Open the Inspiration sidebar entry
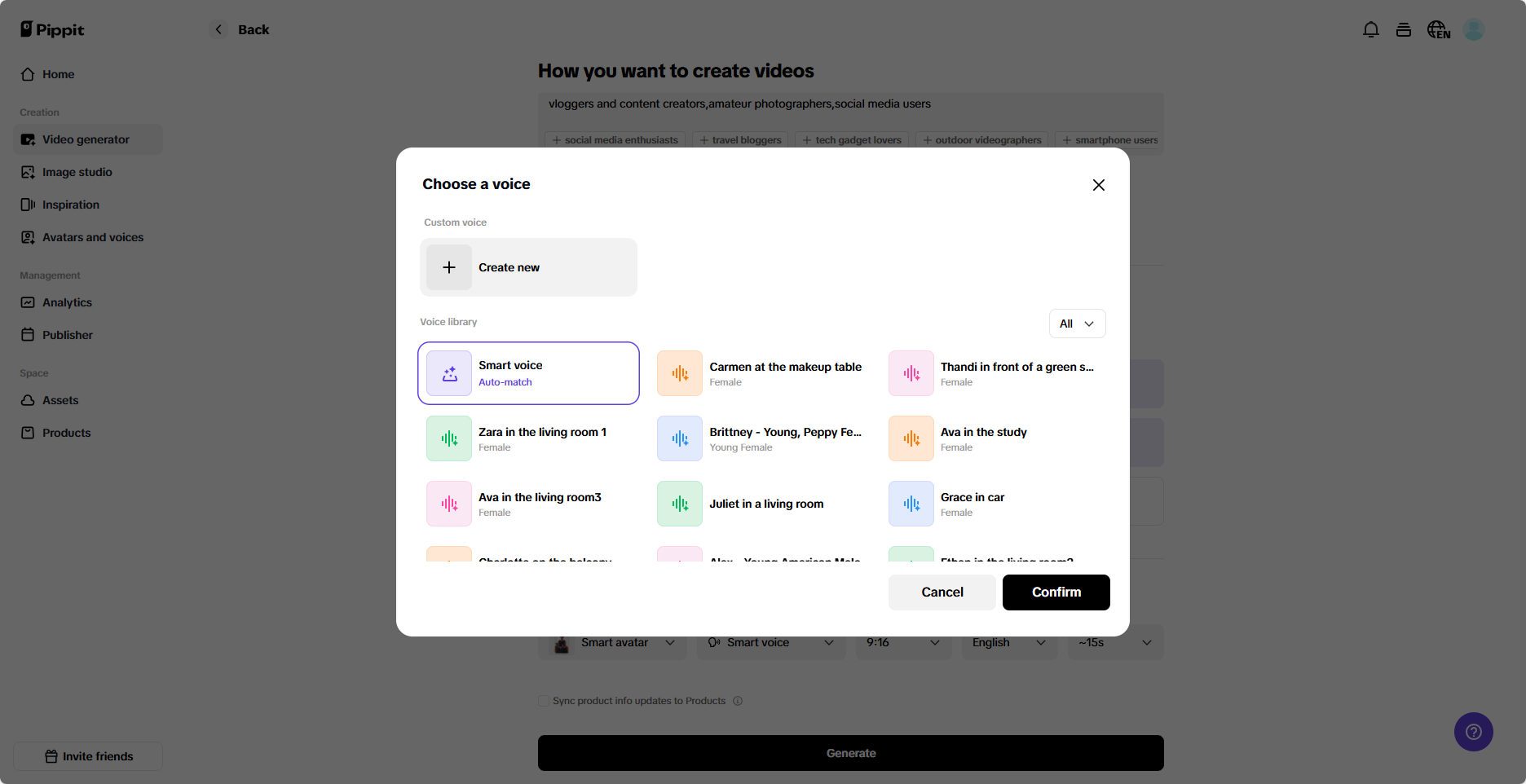This screenshot has height=784, width=1526. [71, 205]
